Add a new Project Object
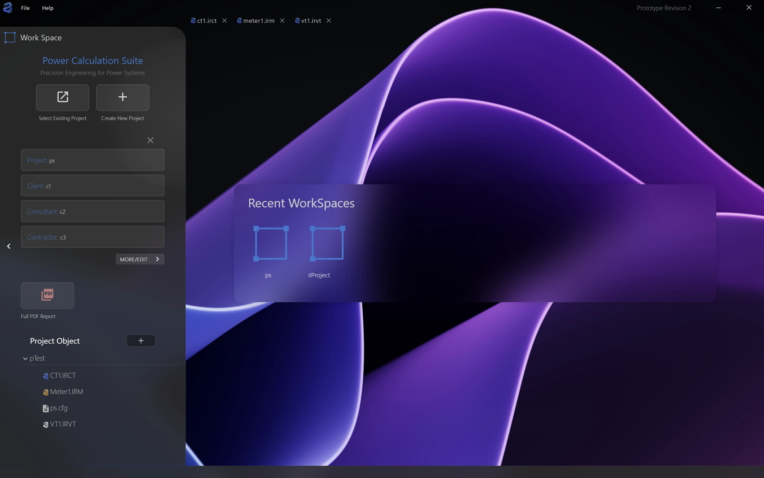Viewport: 764px width, 478px height. (x=141, y=341)
